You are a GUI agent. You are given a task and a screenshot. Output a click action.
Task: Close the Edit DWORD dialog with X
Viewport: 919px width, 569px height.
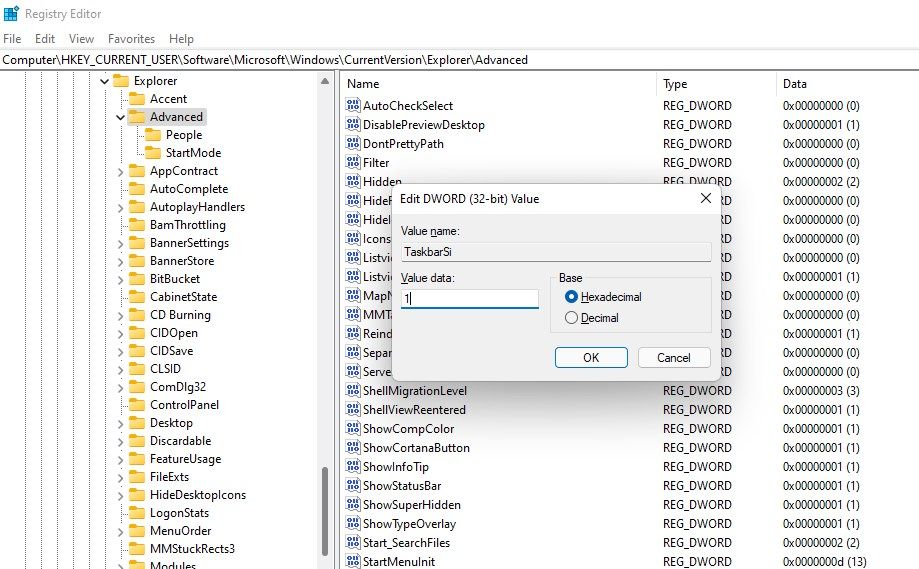[706, 198]
